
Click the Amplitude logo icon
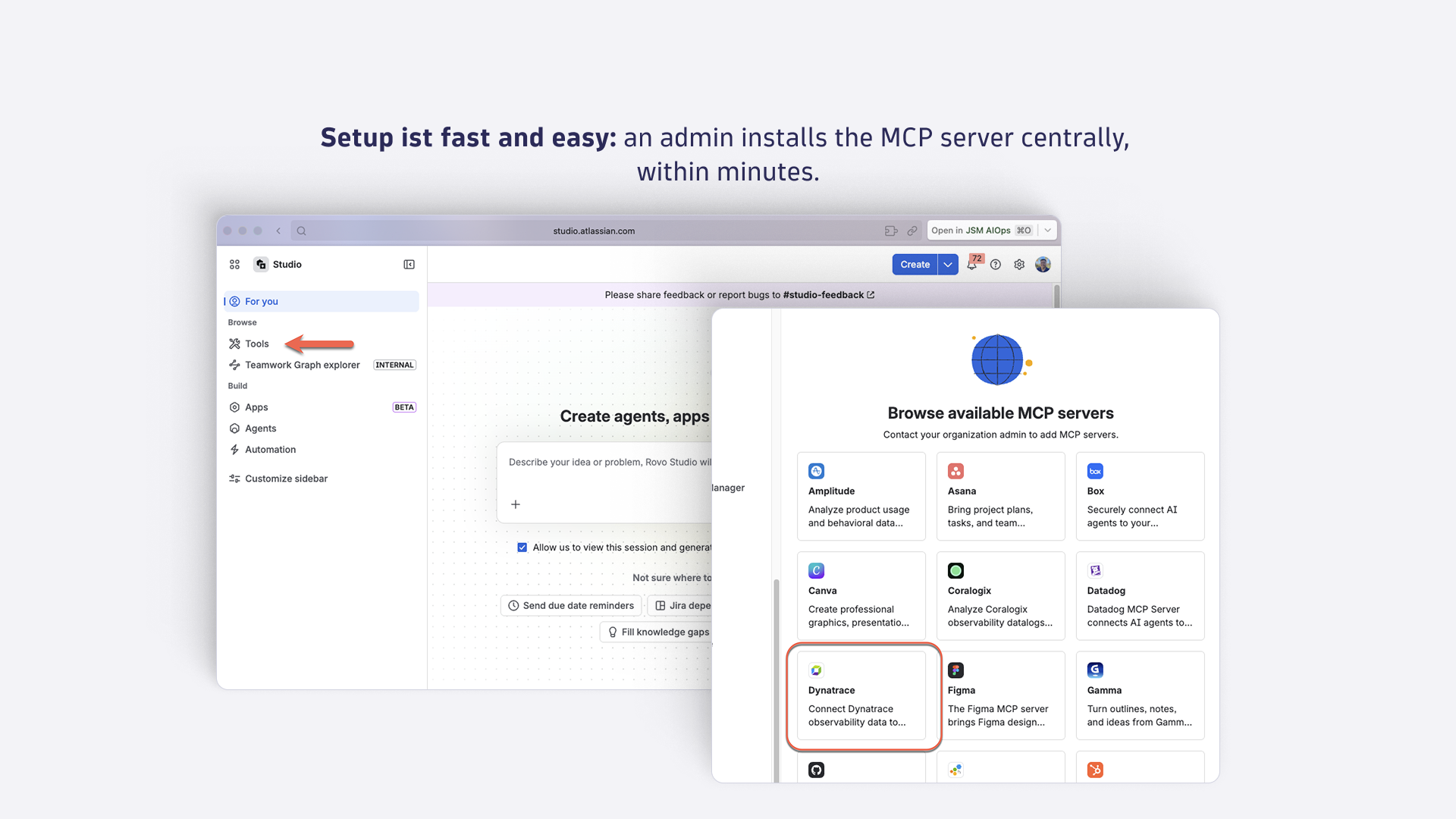817,471
